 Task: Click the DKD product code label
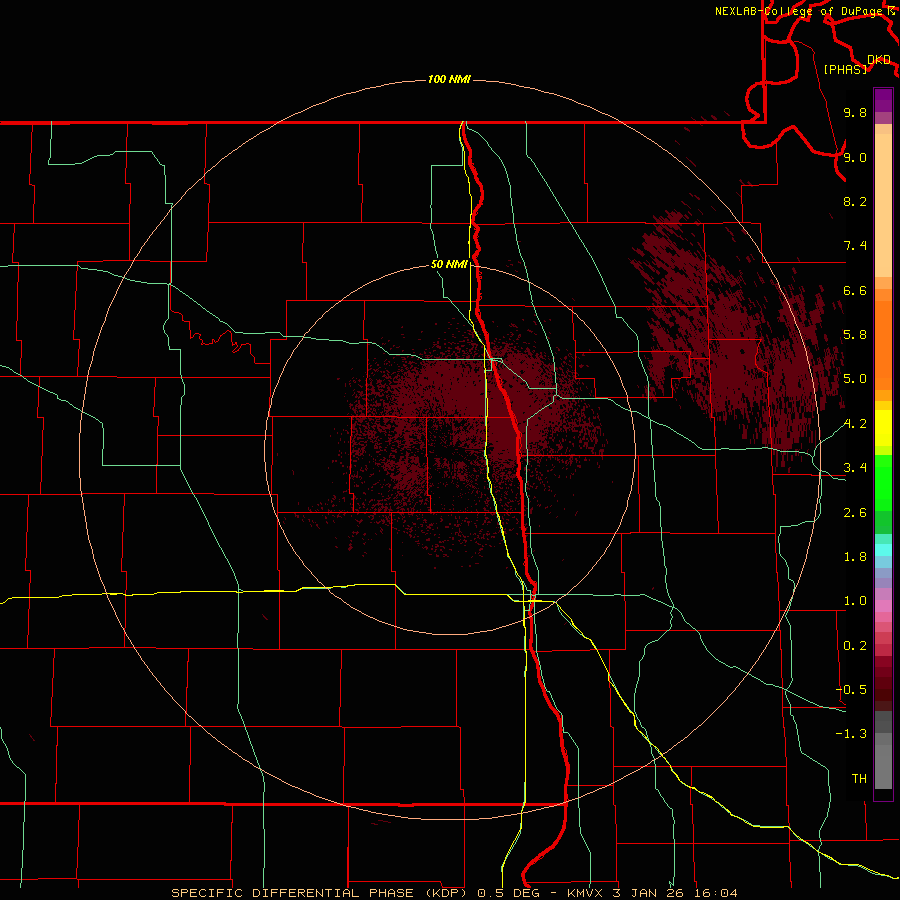click(879, 60)
